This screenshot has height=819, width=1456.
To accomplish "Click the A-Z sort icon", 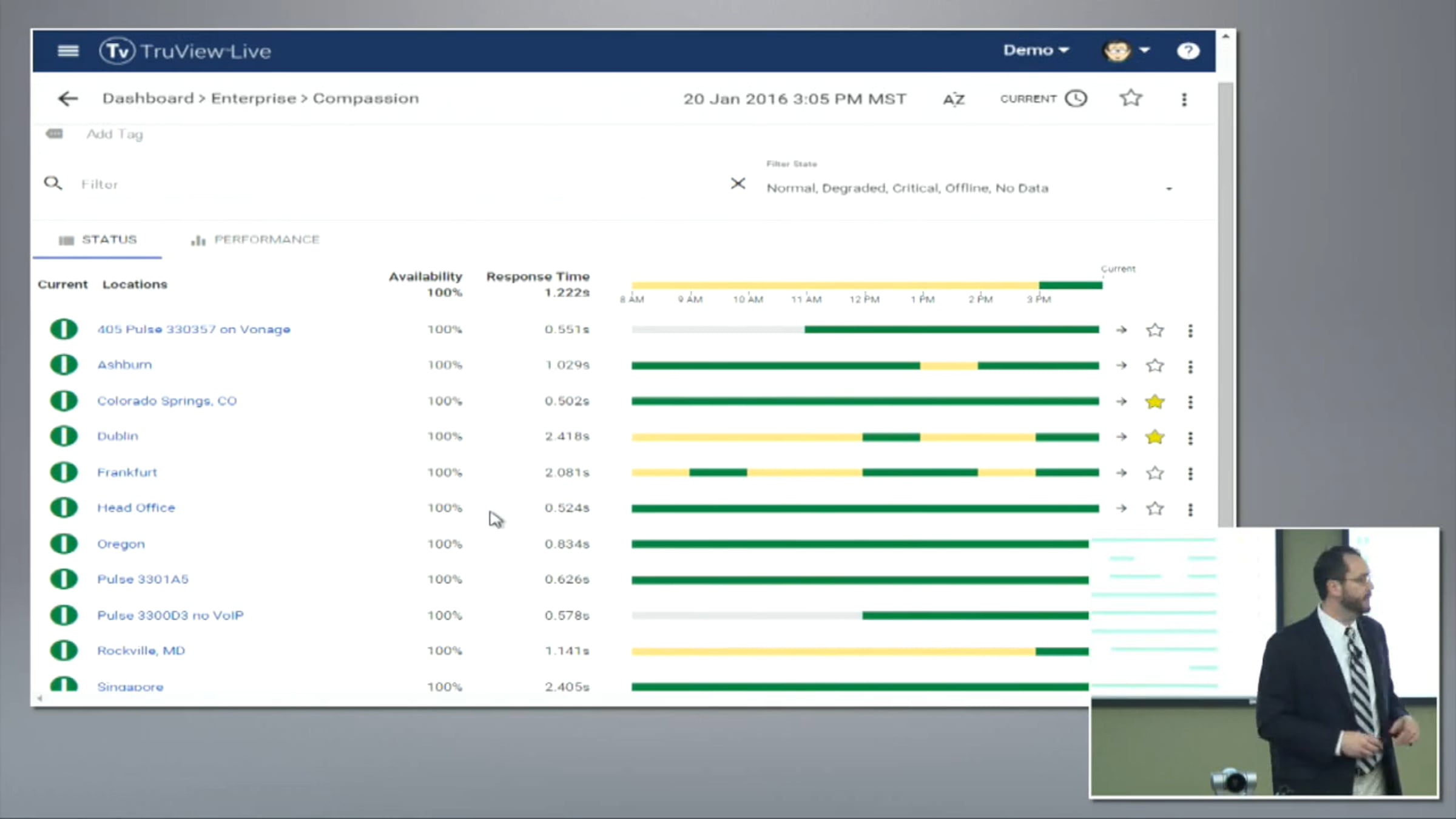I will (x=954, y=99).
